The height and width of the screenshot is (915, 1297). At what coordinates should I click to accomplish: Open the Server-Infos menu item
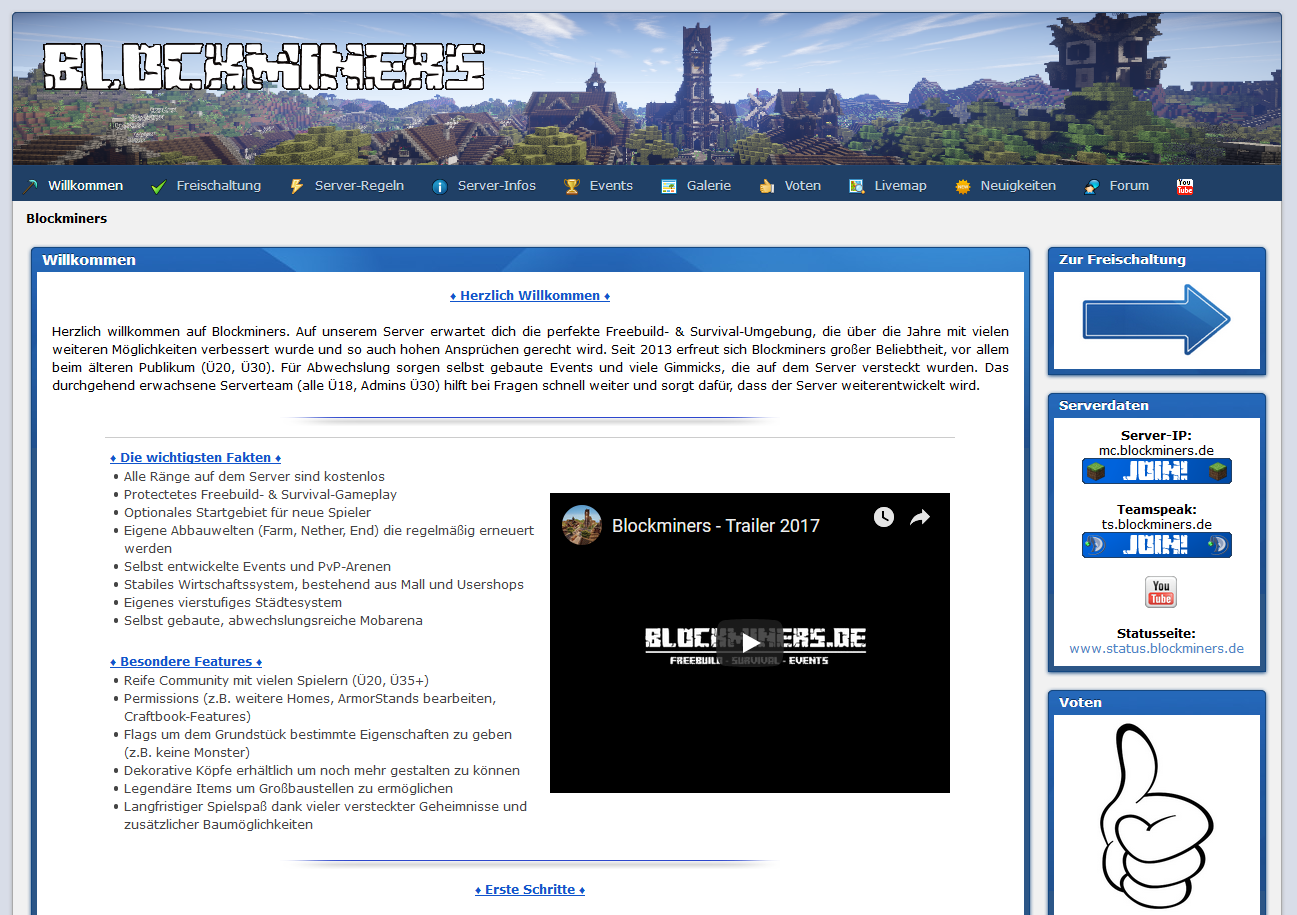tap(497, 185)
